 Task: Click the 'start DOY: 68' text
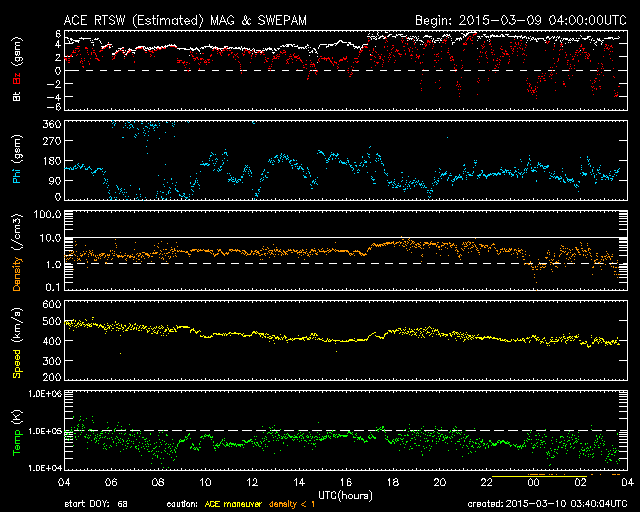(x=96, y=505)
